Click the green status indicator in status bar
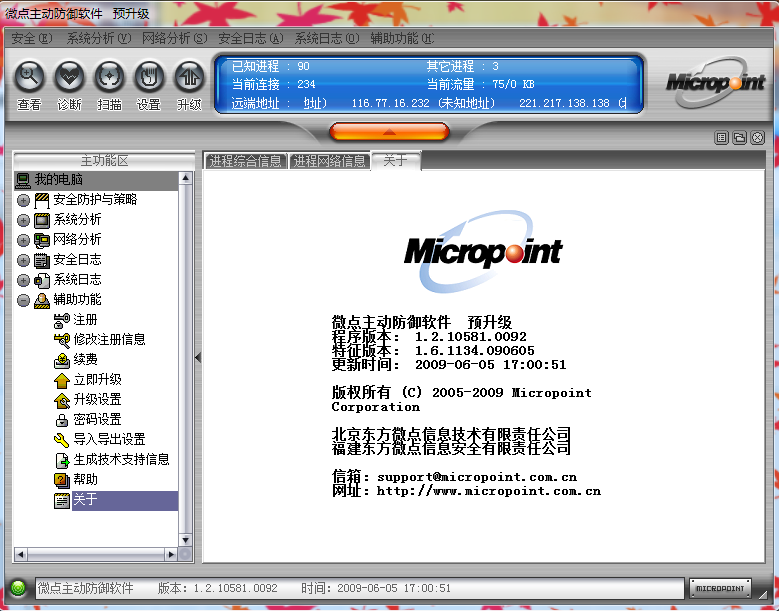This screenshot has width=779, height=611. (18, 588)
